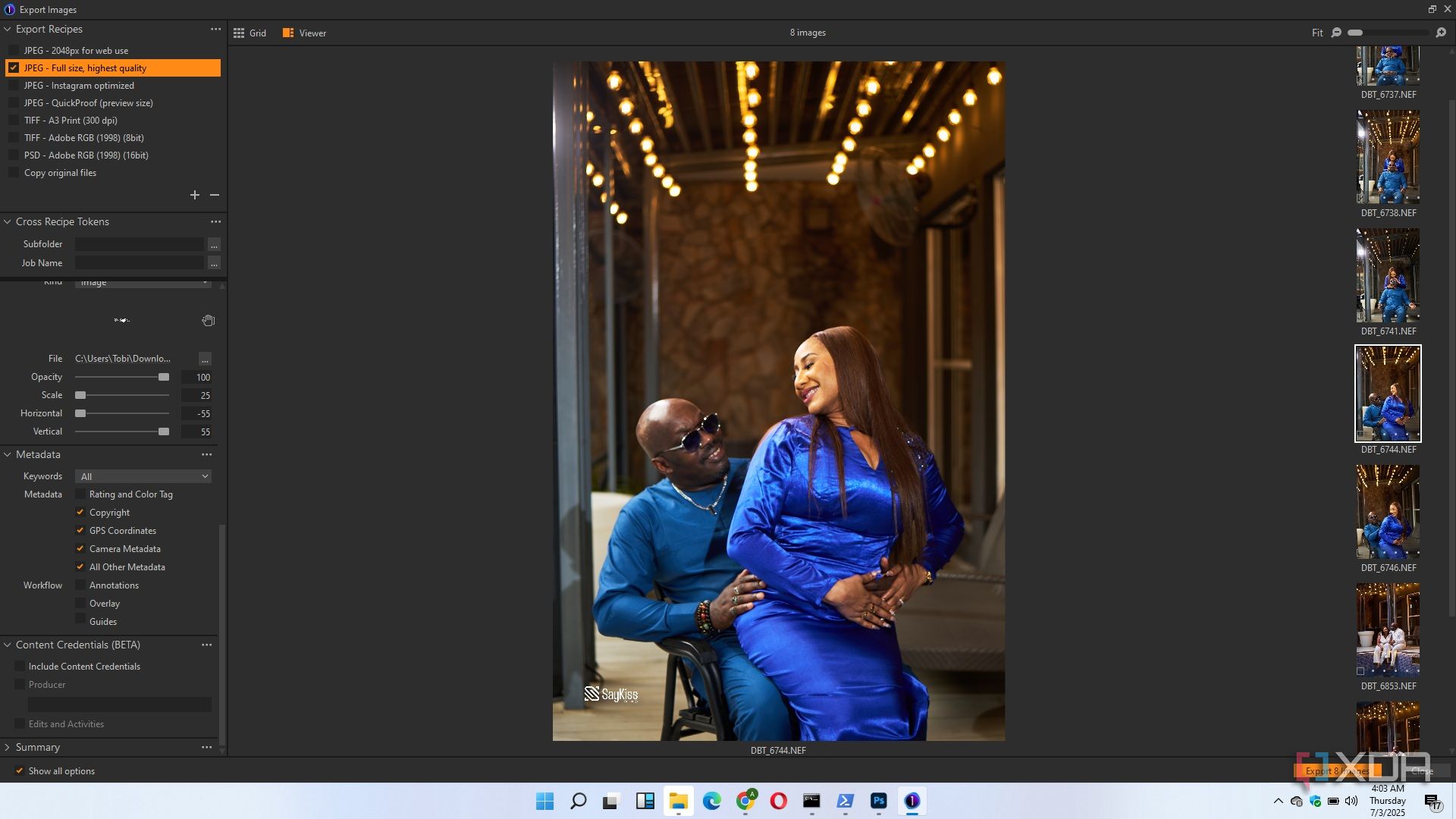Screen dimensions: 1456x819
Task: Enable JPEG - Instagram optimized recipe
Action: (14, 86)
